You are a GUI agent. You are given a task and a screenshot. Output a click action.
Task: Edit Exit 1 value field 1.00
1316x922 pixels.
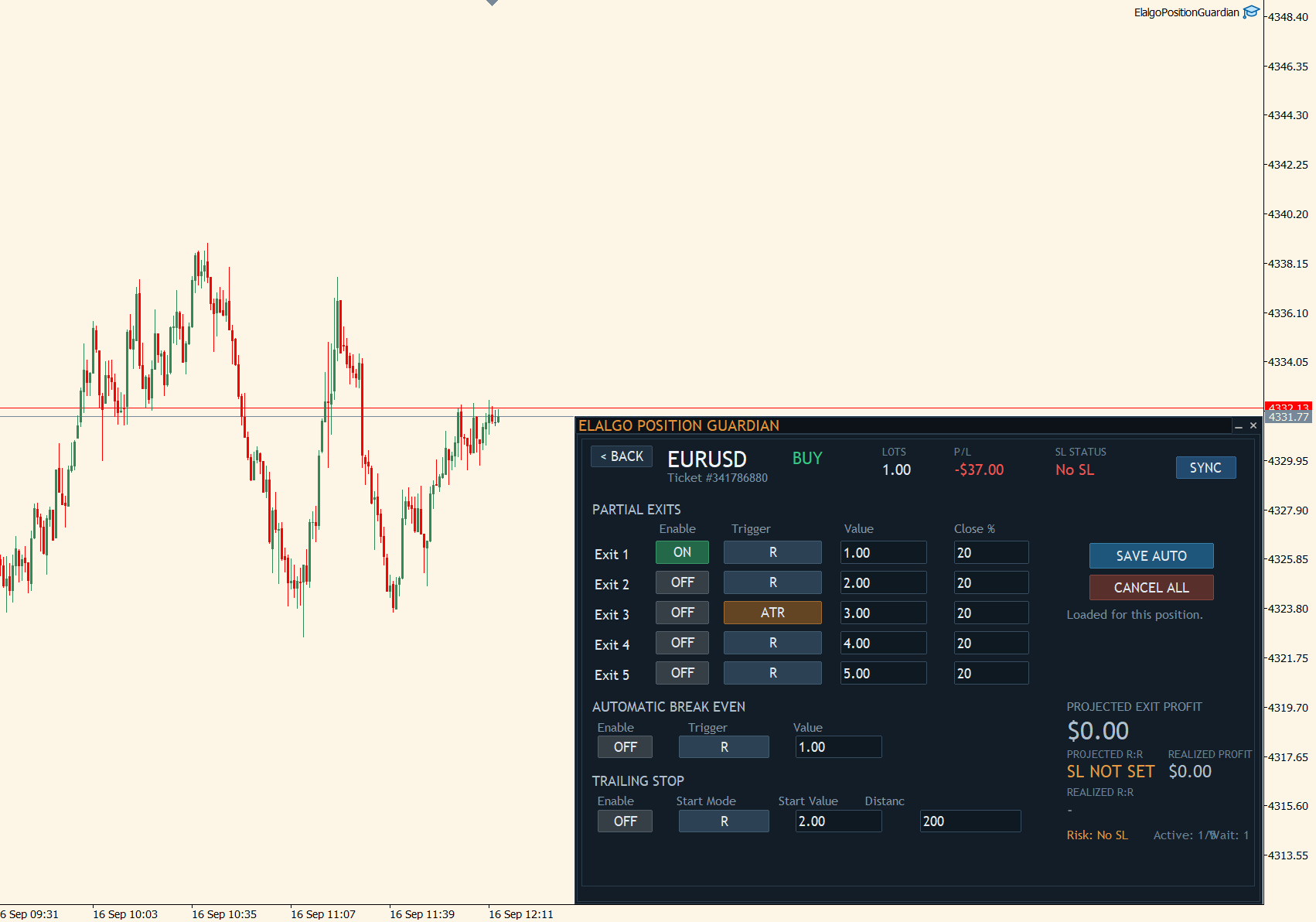pyautogui.click(x=883, y=552)
